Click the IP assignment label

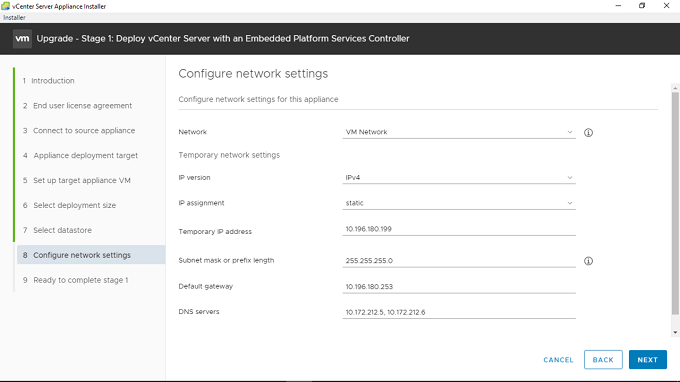[x=201, y=203]
